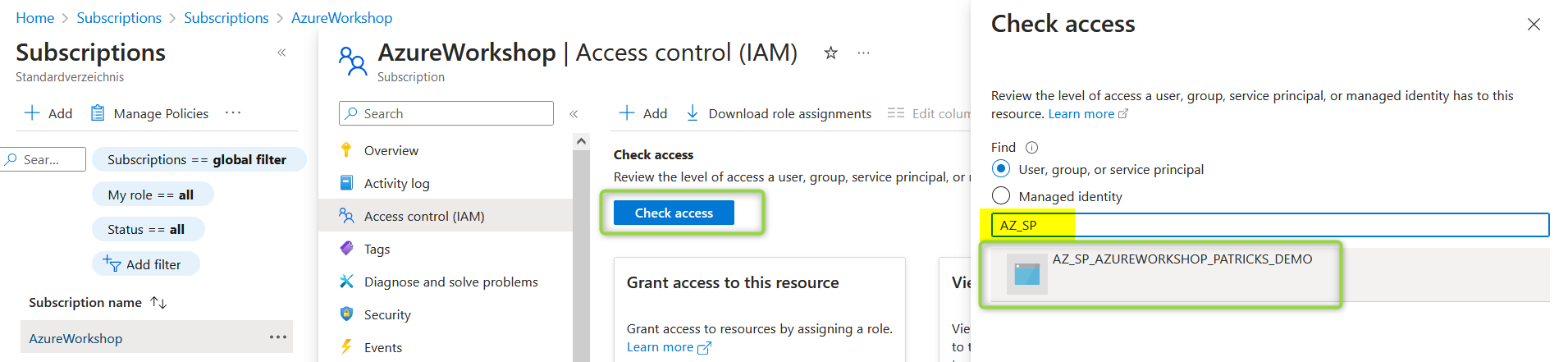The image size is (1568, 362).
Task: Open Security menu item
Action: (387, 314)
